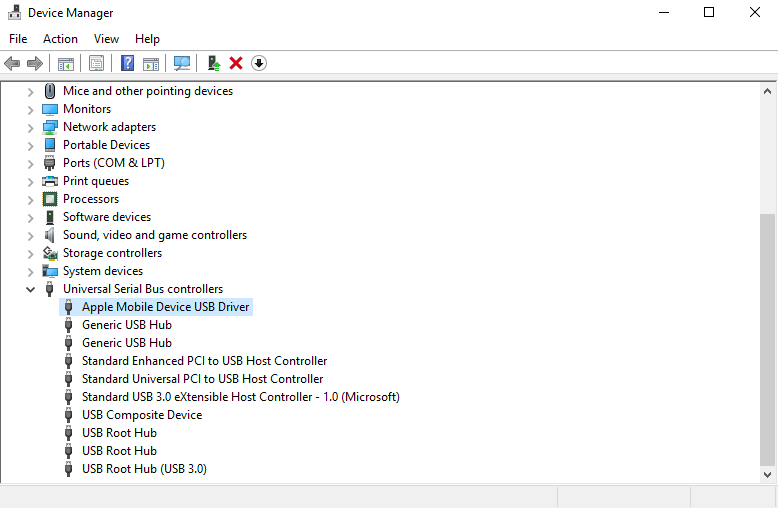Collapse the Universal Serial Bus controllers node
778x508 pixels.
pyautogui.click(x=30, y=289)
